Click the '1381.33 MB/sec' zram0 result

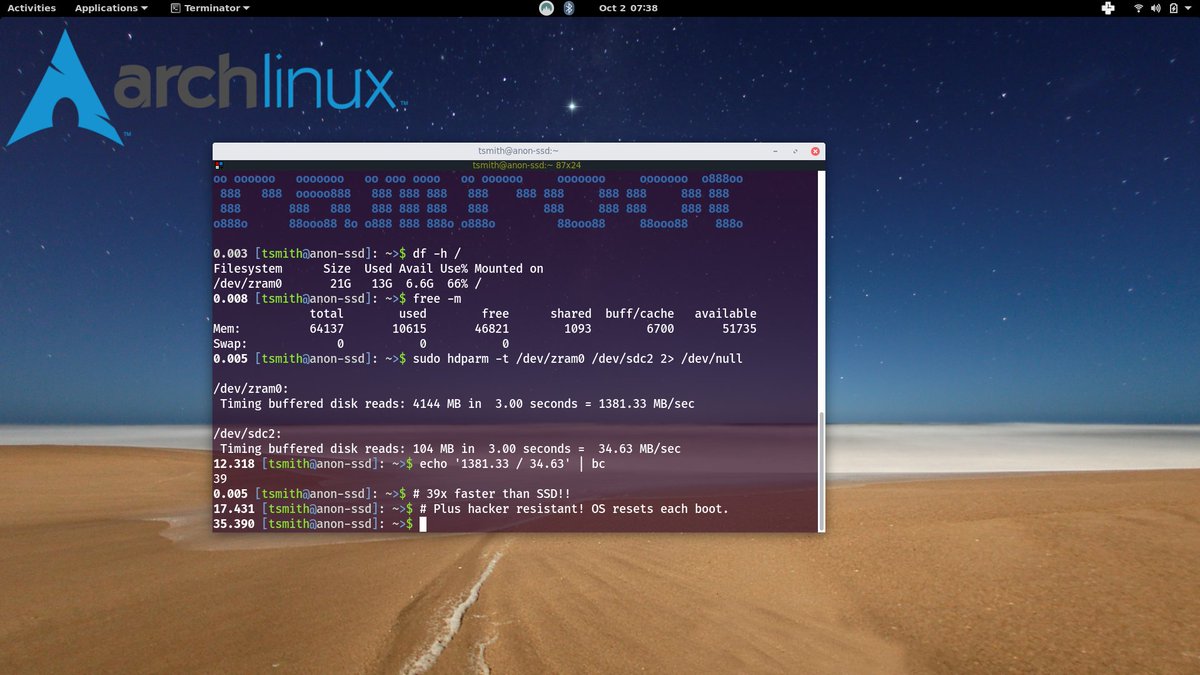click(646, 404)
